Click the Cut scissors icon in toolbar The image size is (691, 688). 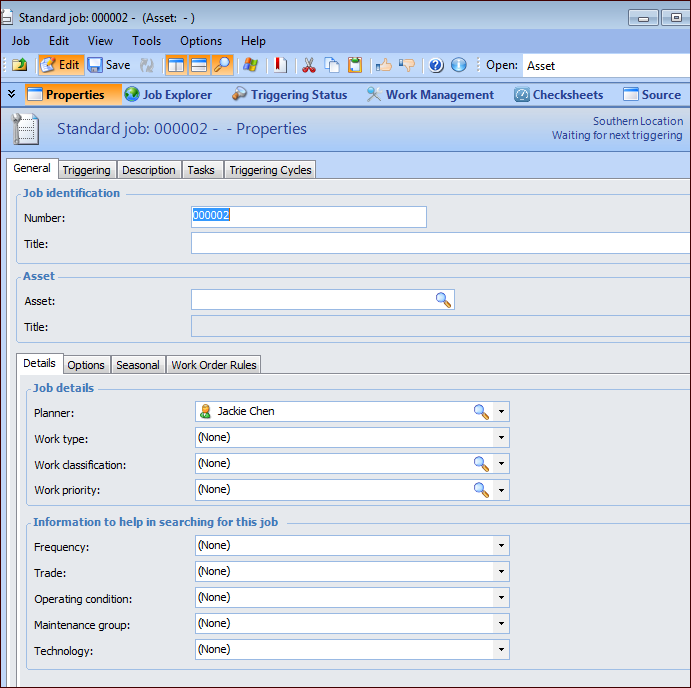tap(308, 65)
